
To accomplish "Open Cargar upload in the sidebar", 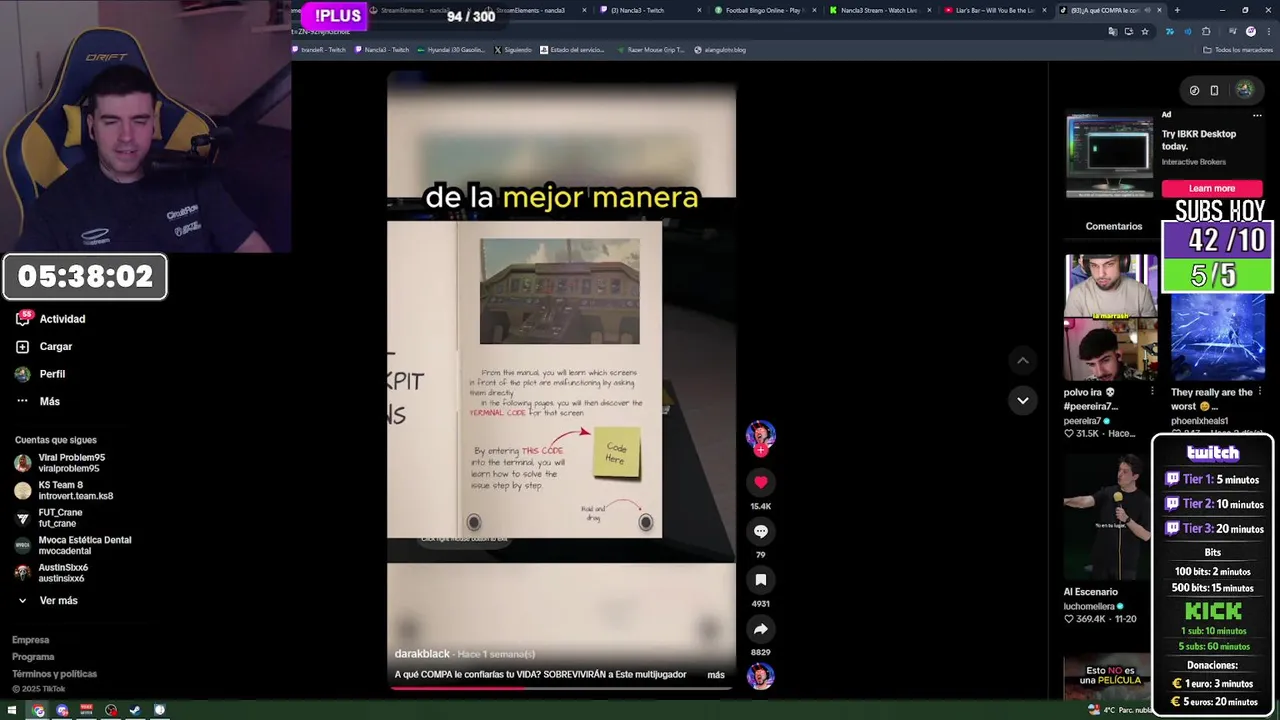I will pos(44,346).
